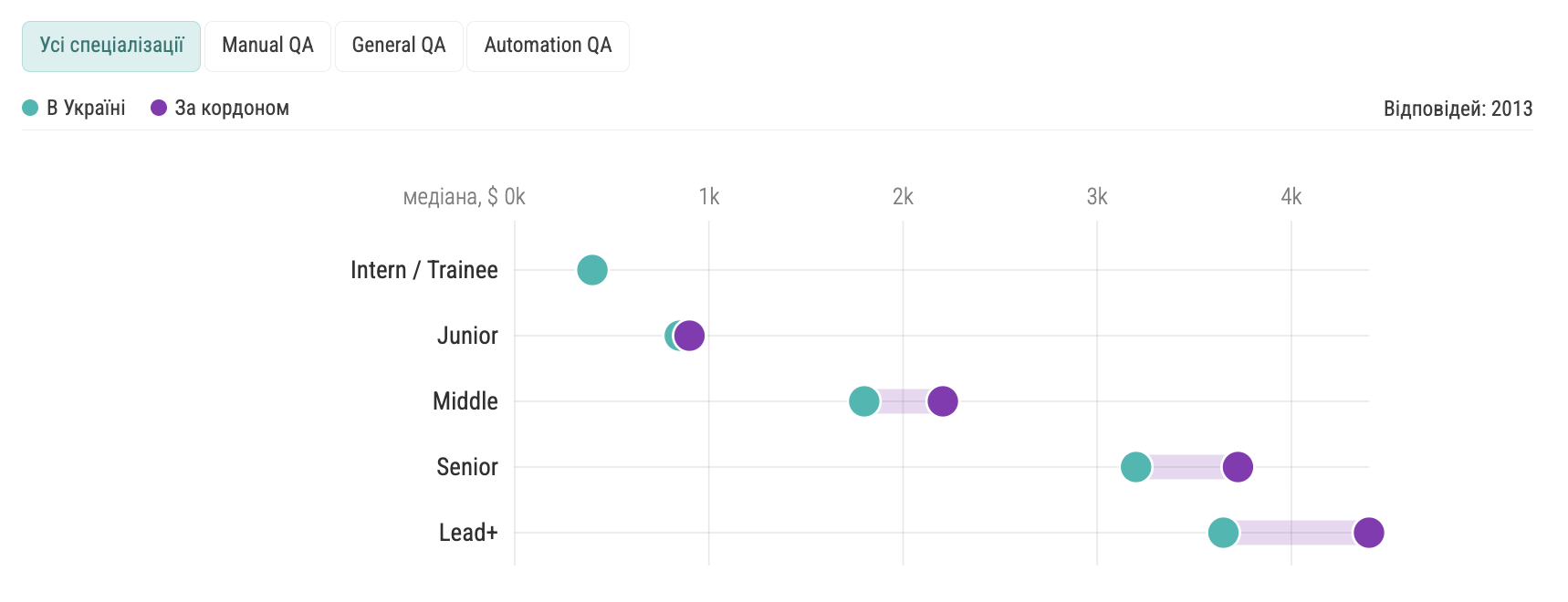
Task: Switch to Automation QA tab
Action: (x=548, y=46)
